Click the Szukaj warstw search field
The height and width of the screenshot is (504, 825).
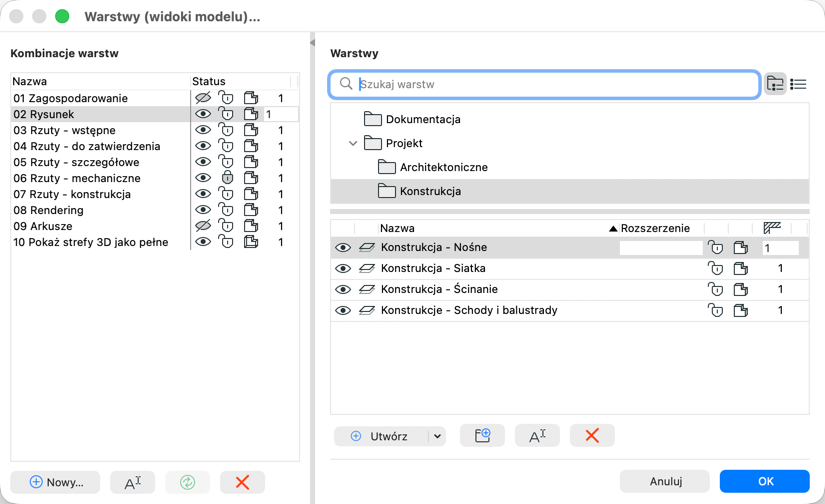pyautogui.click(x=545, y=84)
